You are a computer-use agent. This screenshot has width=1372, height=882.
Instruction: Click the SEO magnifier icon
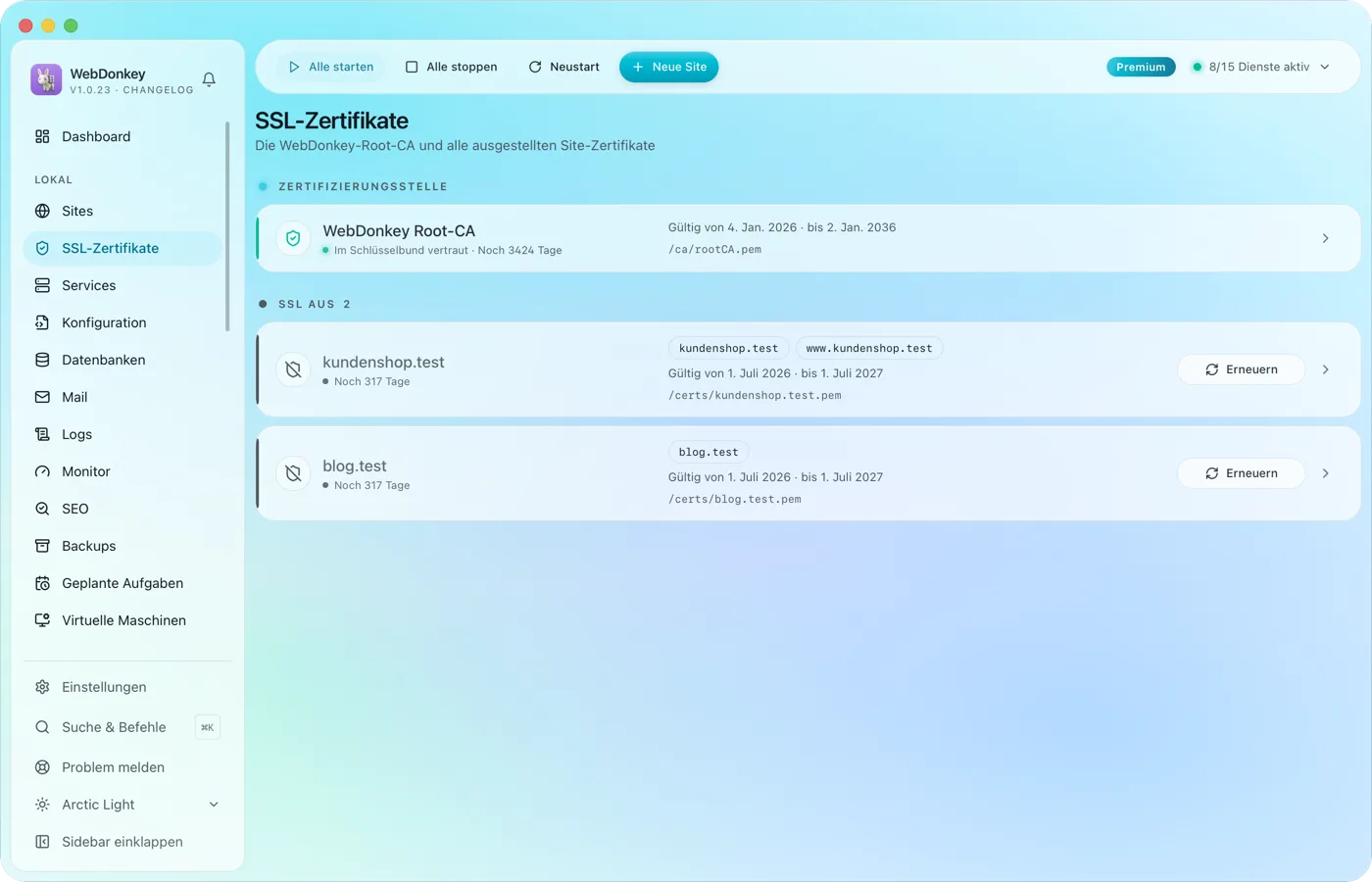click(x=42, y=509)
